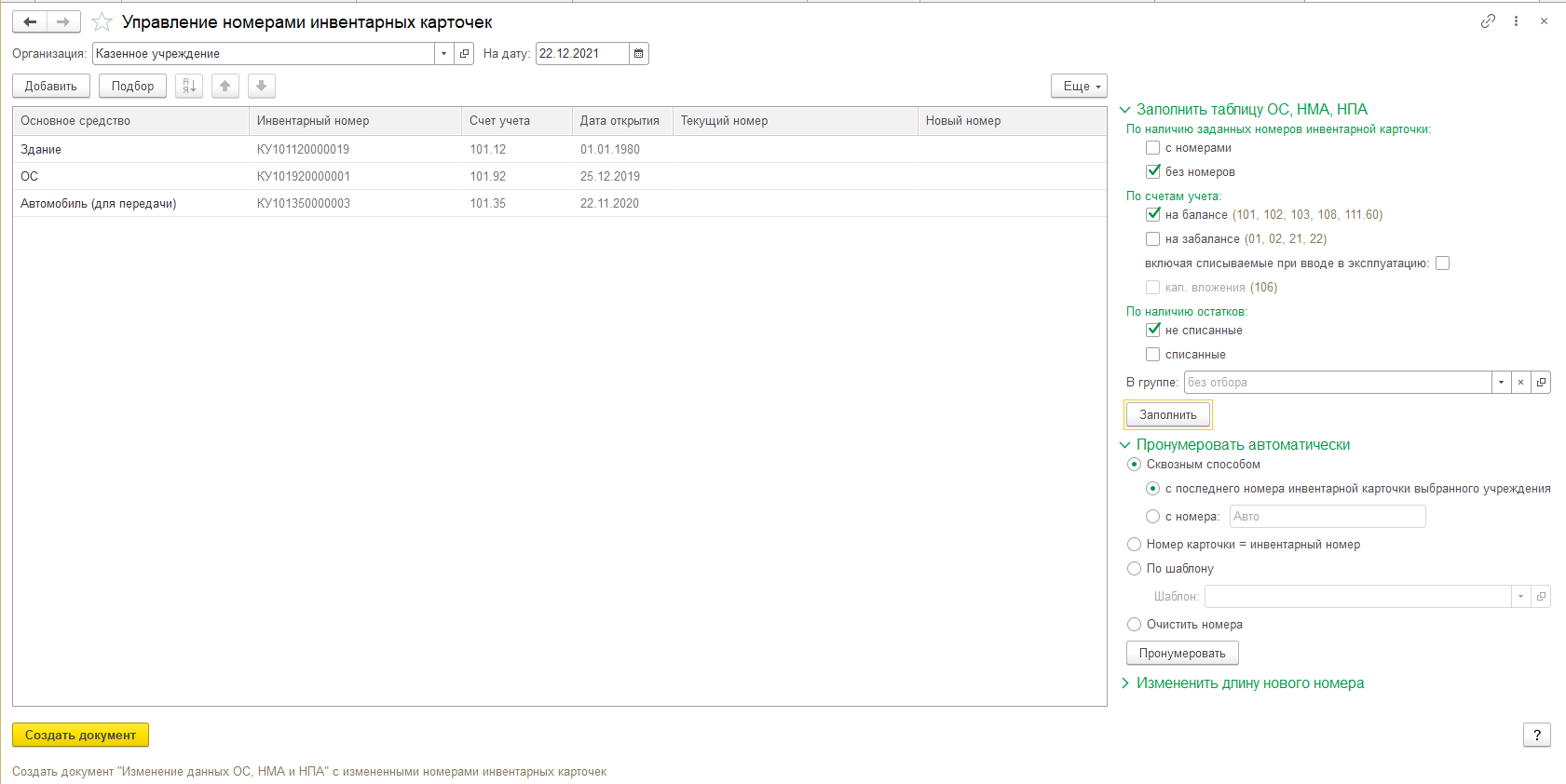Sort by 'Основное средство' column header
The width and height of the screenshot is (1566, 784).
coord(130,121)
